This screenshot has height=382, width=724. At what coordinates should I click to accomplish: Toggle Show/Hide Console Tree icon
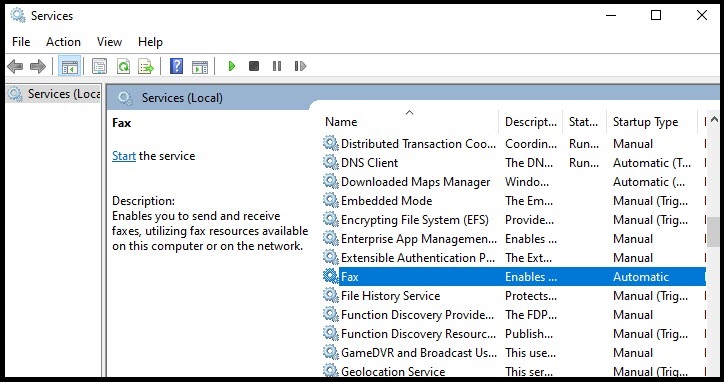pyautogui.click(x=70, y=67)
